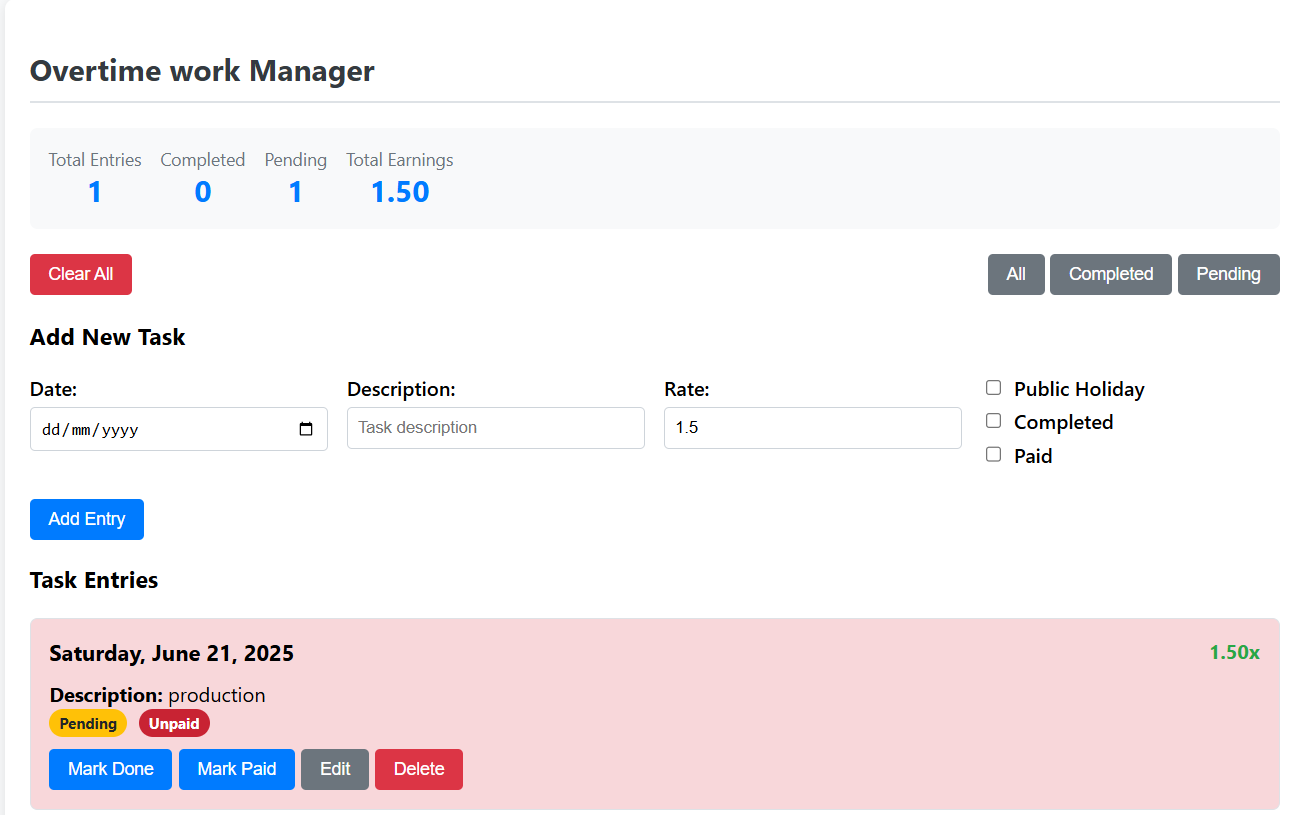1291x815 pixels.
Task: Mark the production task as Done
Action: coord(110,769)
